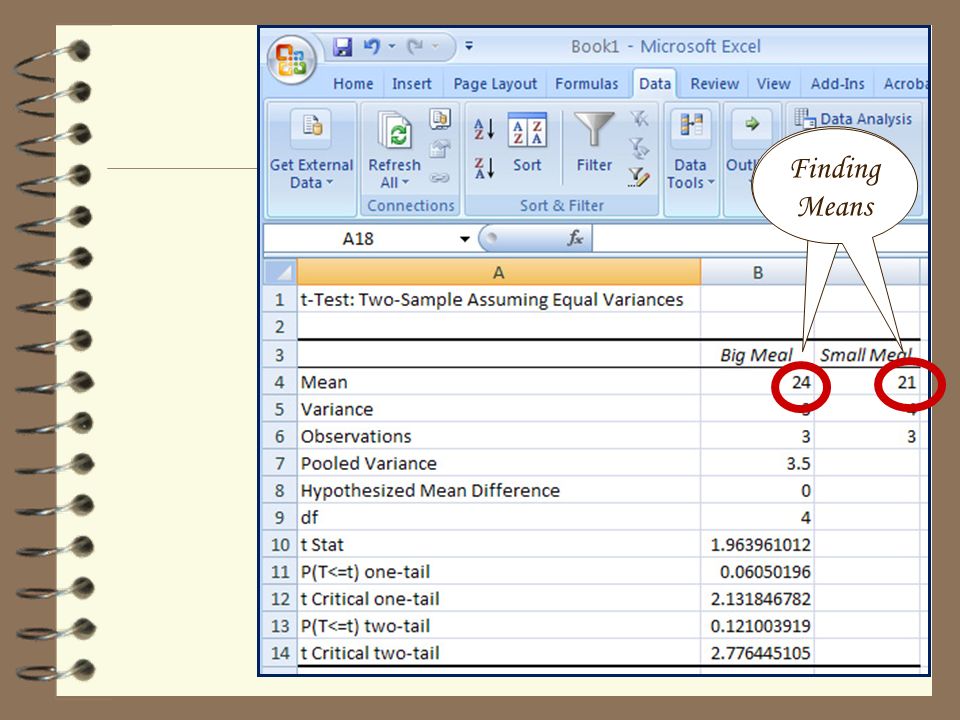Viewport: 960px width, 720px height.
Task: Open the Insert ribbon tab
Action: [x=411, y=84]
